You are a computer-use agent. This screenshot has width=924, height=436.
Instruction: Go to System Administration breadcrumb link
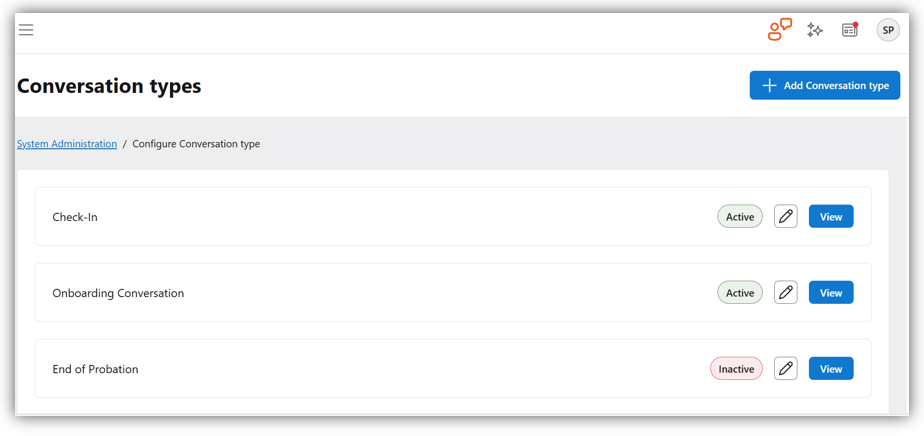[67, 144]
